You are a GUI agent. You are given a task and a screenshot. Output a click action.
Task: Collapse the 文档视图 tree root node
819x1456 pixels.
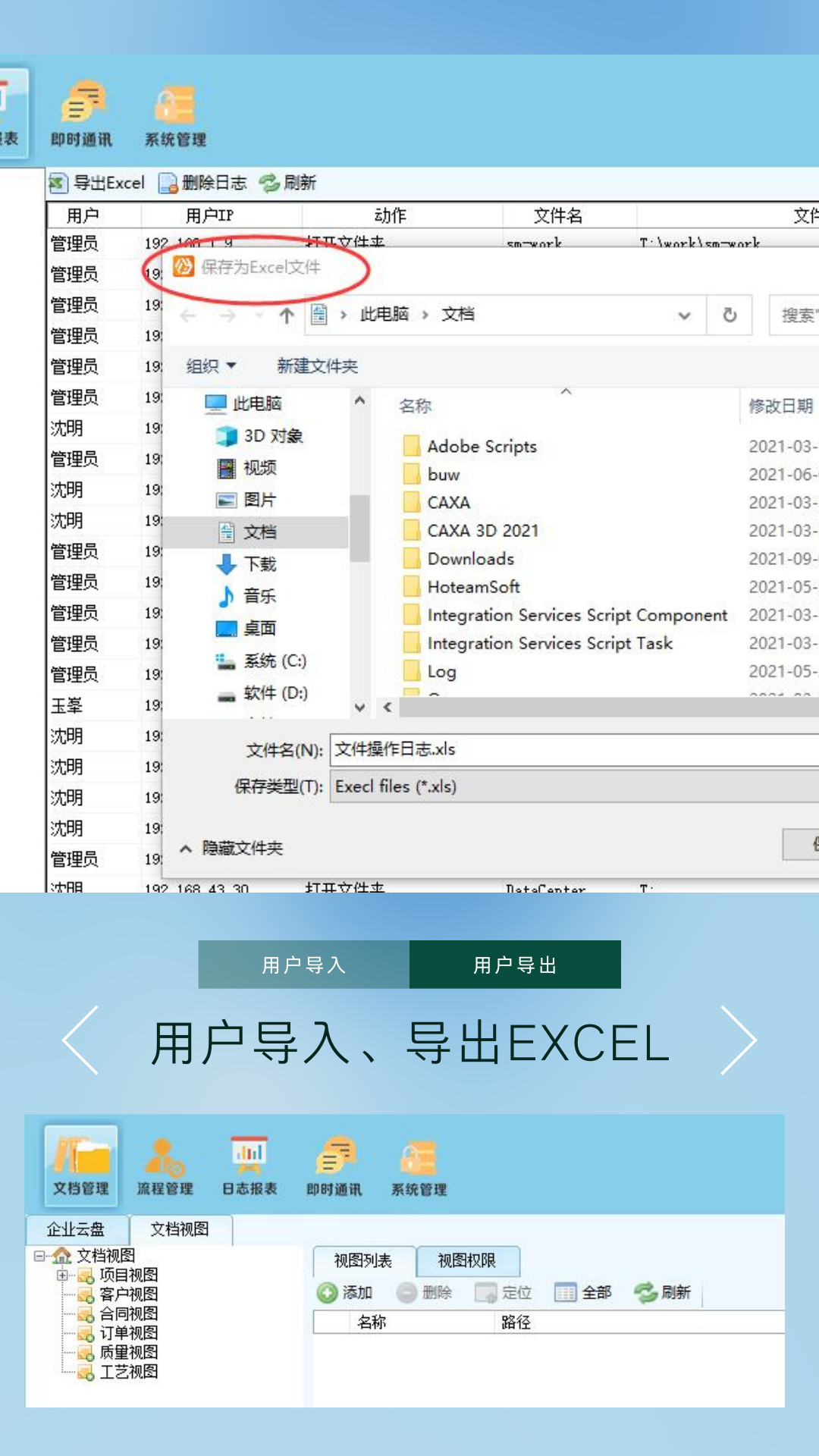39,1256
